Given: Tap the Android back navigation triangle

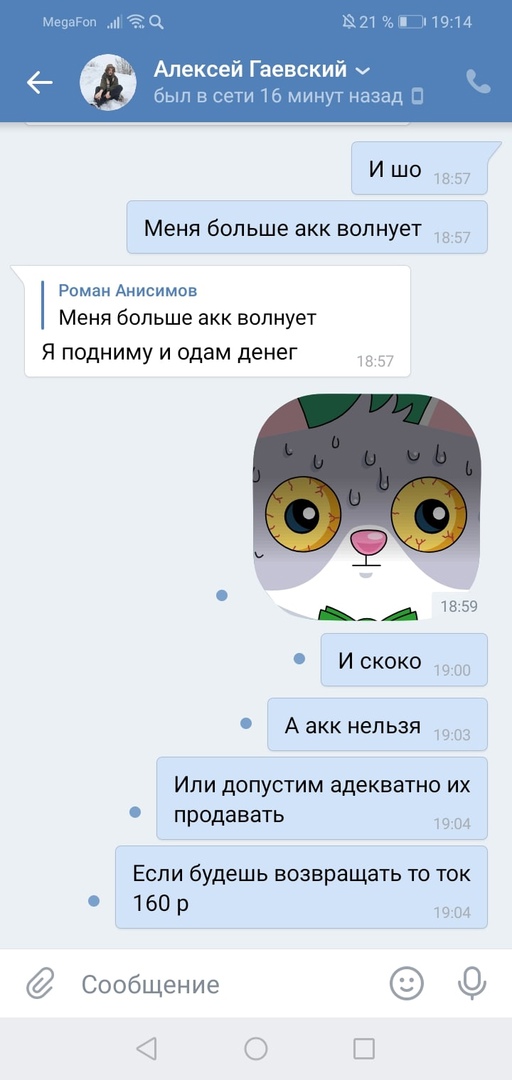Looking at the screenshot, I should pos(146,1048).
